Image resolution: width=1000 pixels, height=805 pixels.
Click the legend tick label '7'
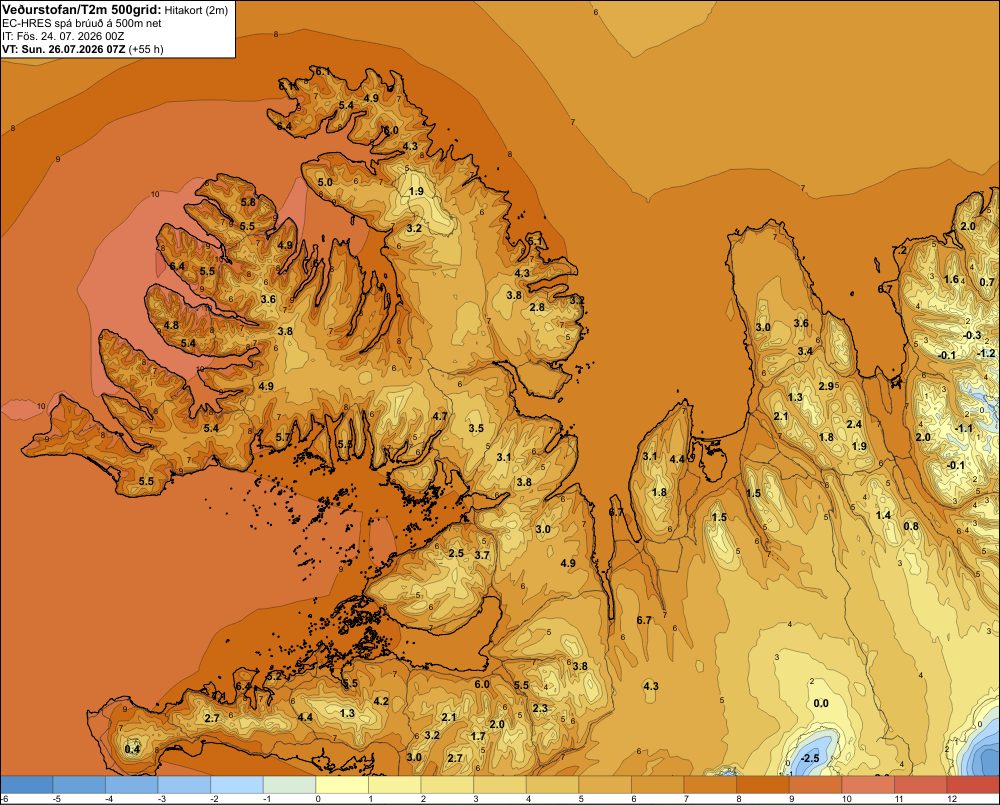pyautogui.click(x=688, y=799)
